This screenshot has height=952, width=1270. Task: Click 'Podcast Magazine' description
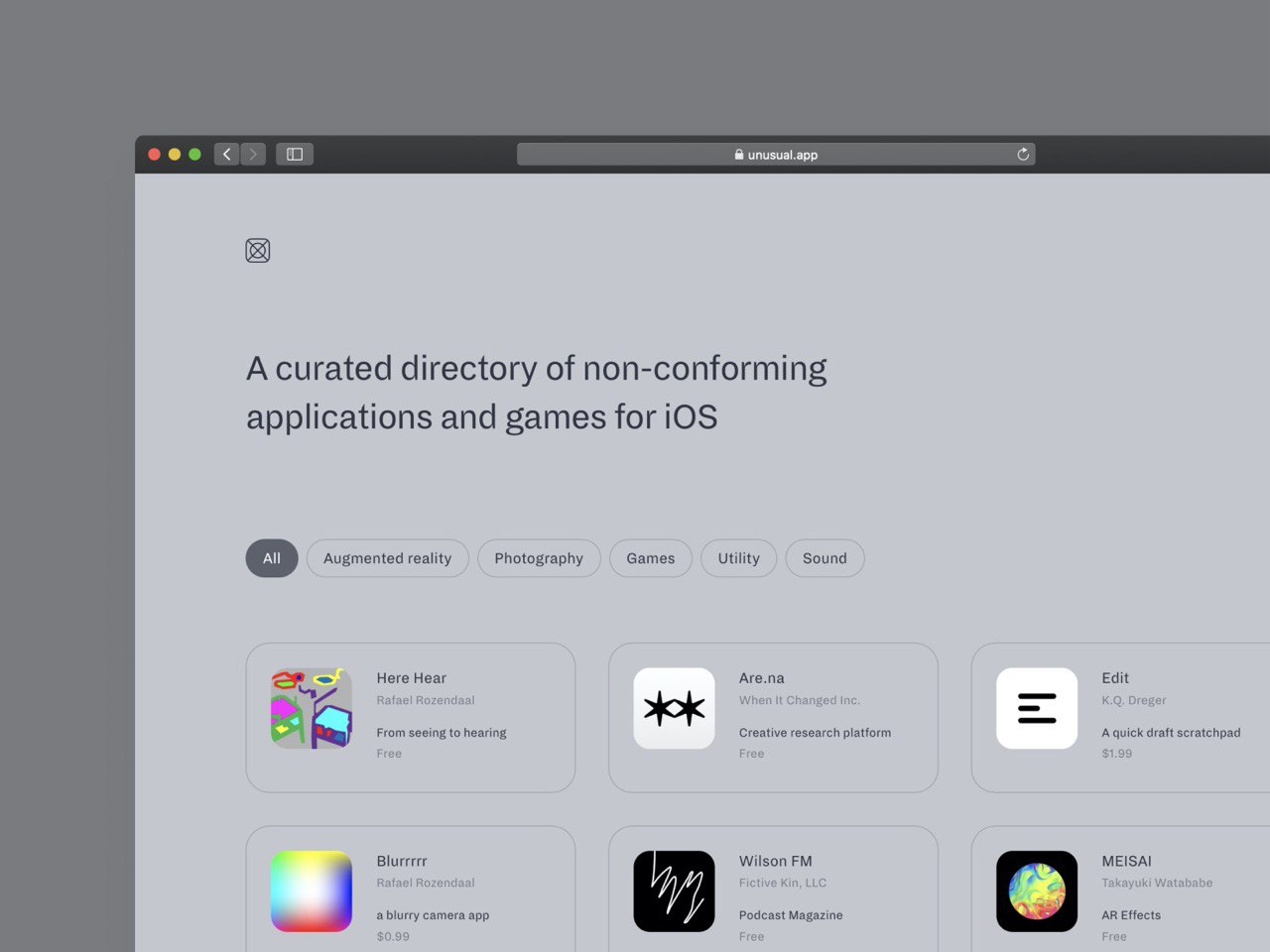pos(791,915)
